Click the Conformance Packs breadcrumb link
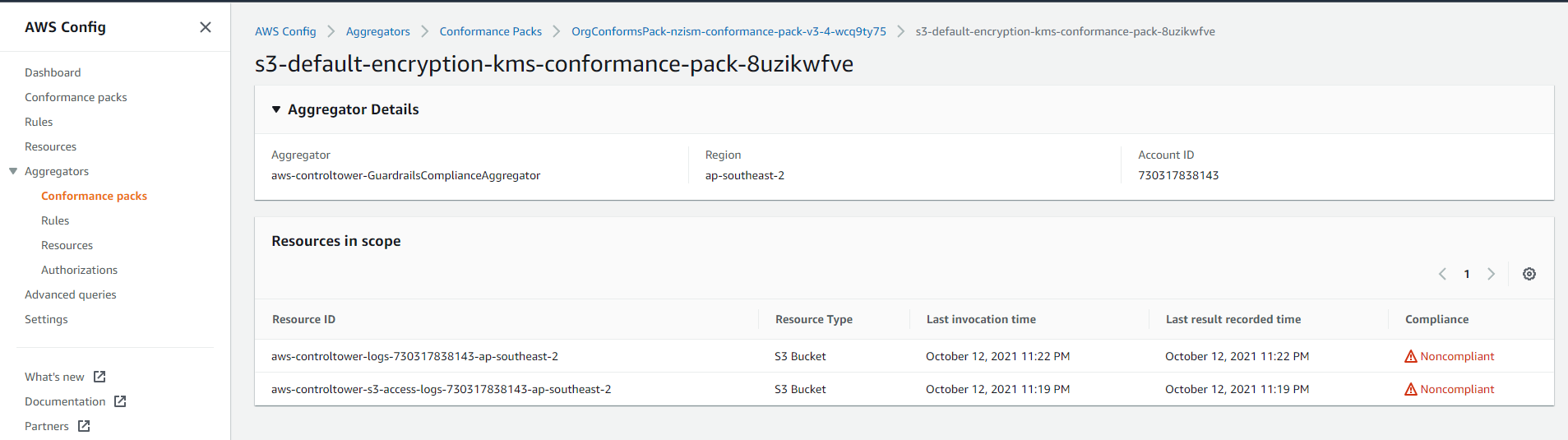Viewport: 1568px width, 440px height. [490, 31]
